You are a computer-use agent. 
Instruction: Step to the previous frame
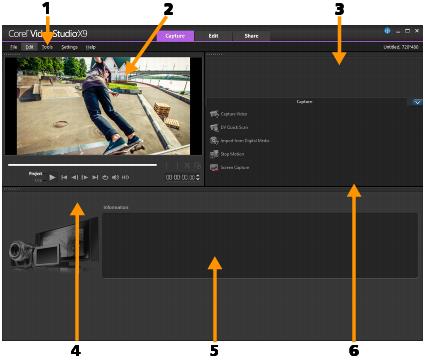click(x=75, y=177)
